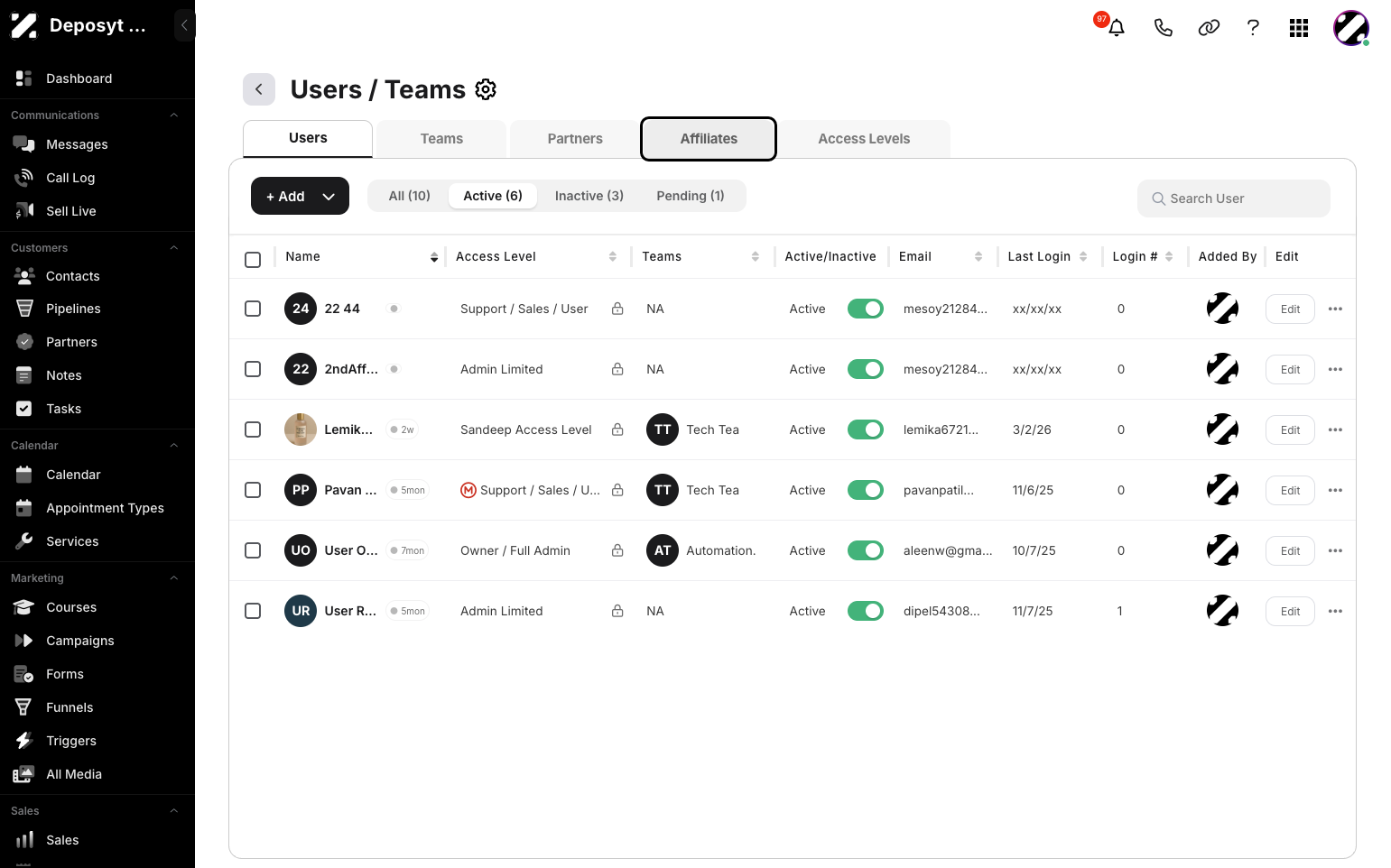
Task: Sort table by Name column arrows
Action: click(434, 257)
